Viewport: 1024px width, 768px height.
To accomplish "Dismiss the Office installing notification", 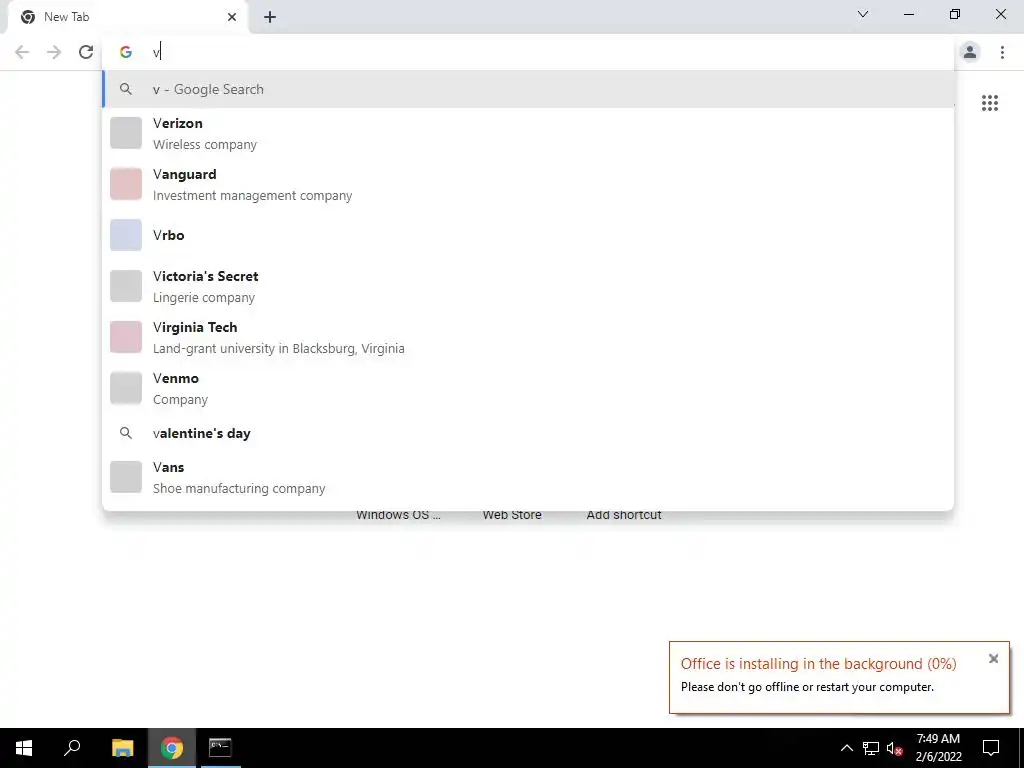I will 993,659.
